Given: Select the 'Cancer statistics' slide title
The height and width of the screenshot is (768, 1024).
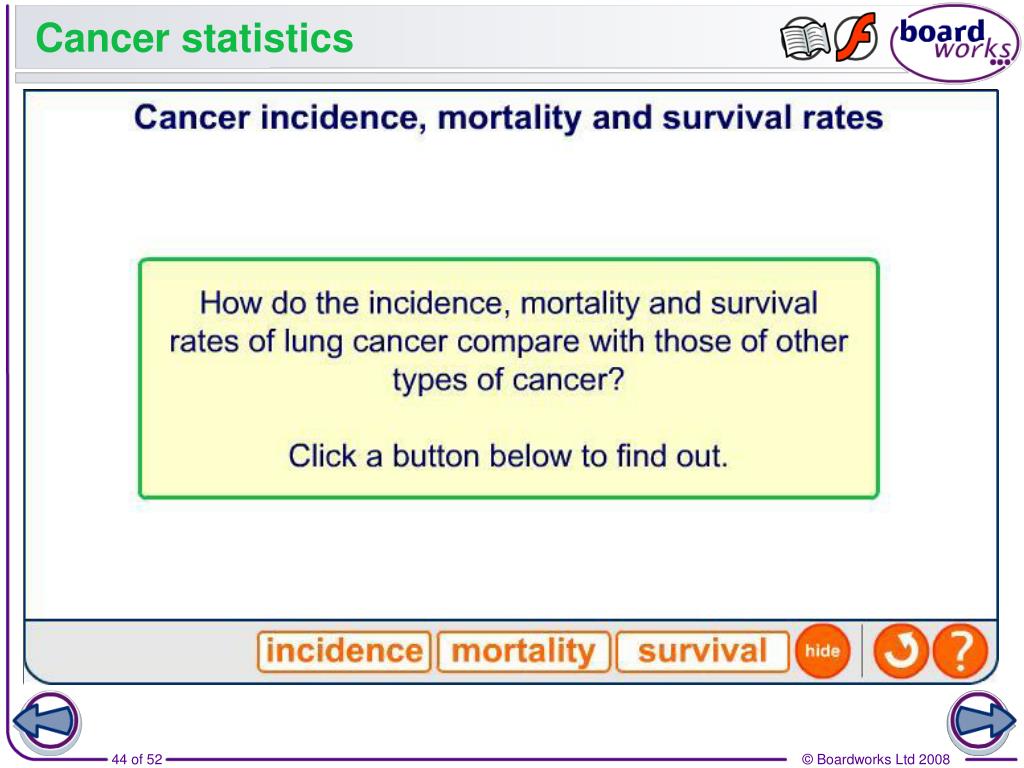Looking at the screenshot, I should [194, 38].
